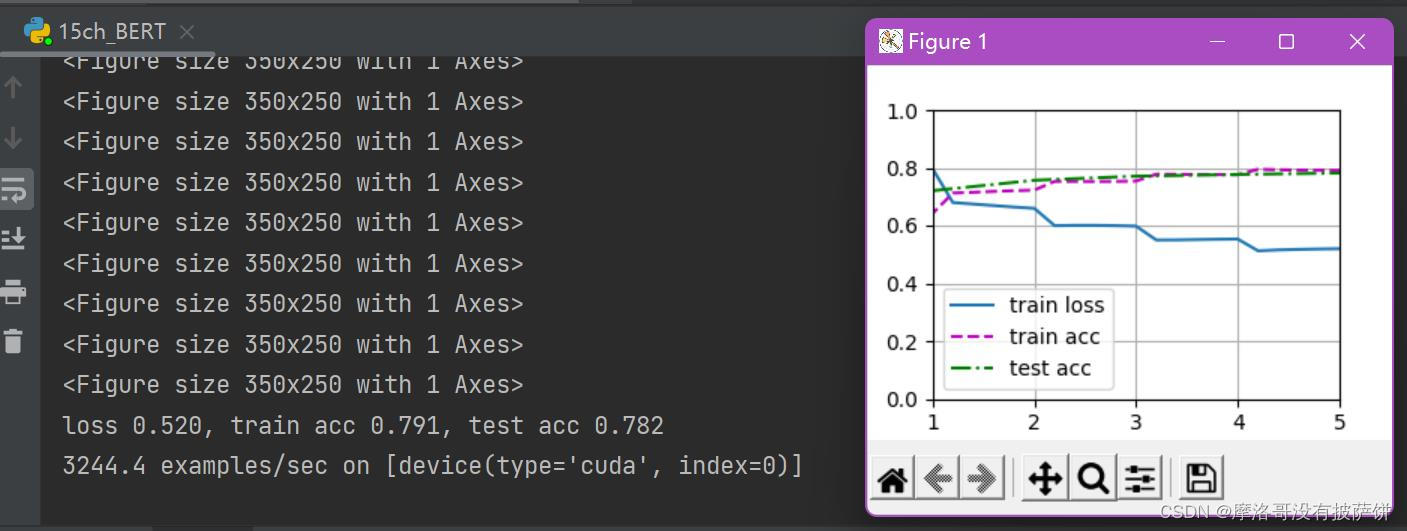Select the 15ch_BERT run tab
Screen dimensions: 1407x531
coord(110,32)
